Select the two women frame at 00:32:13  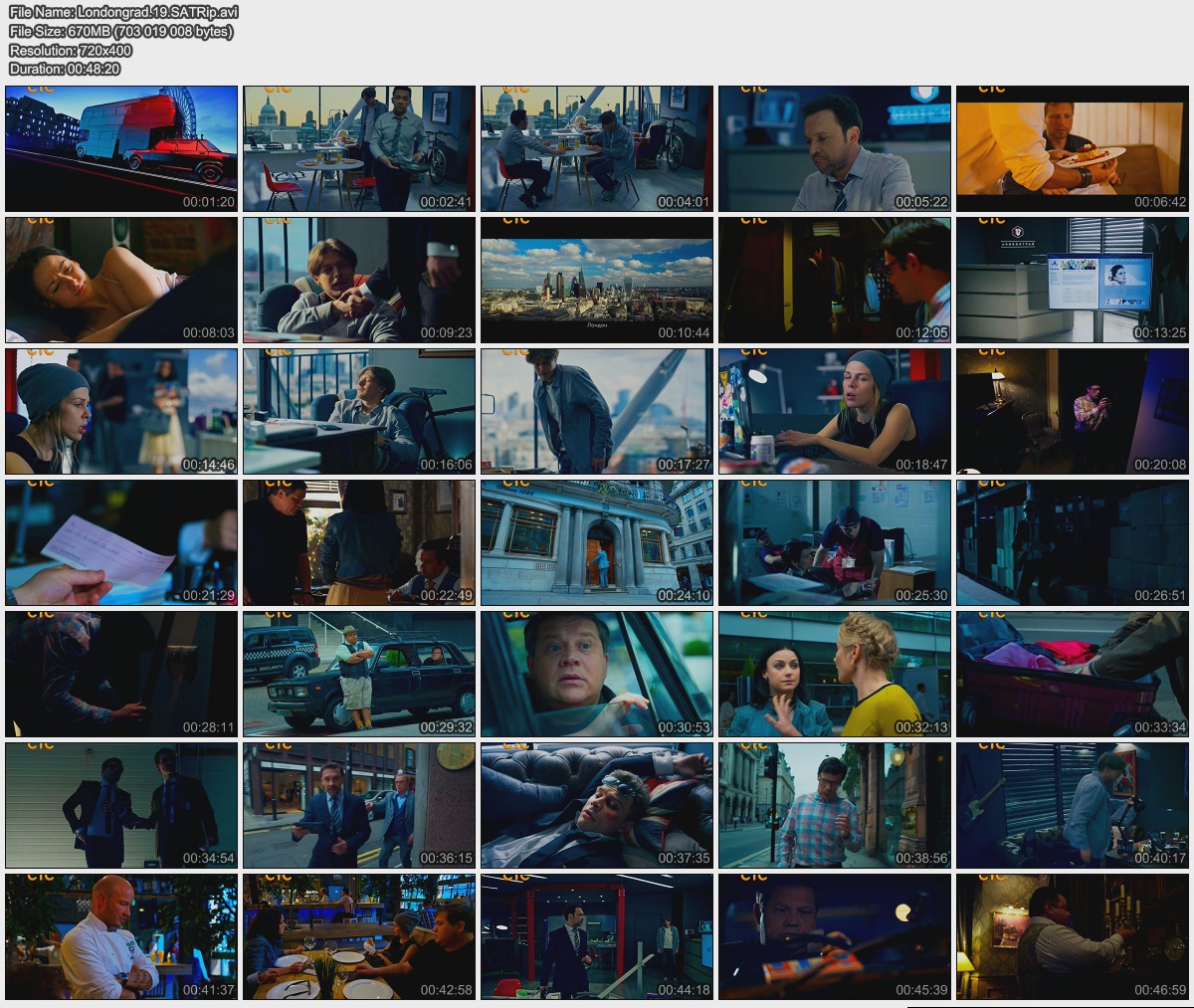pyautogui.click(x=835, y=674)
